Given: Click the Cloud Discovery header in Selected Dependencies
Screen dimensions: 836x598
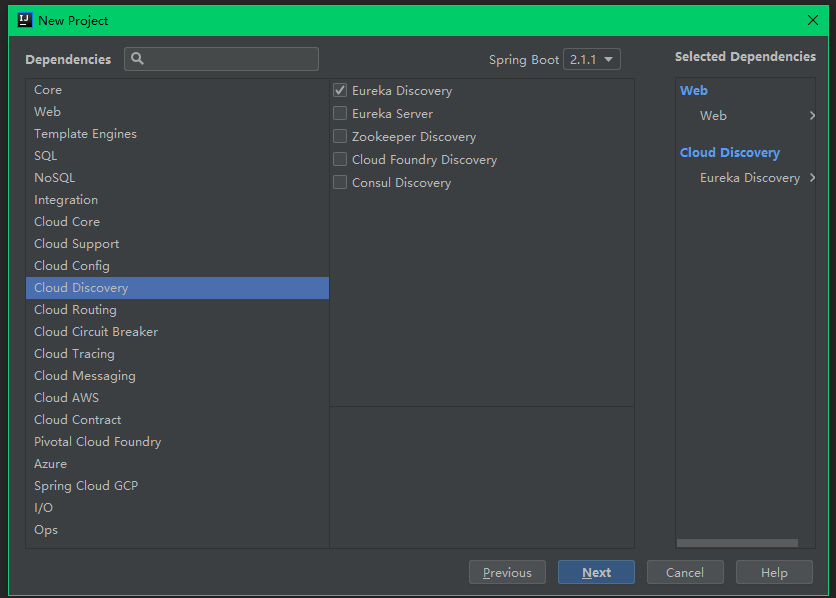Looking at the screenshot, I should click(730, 153).
